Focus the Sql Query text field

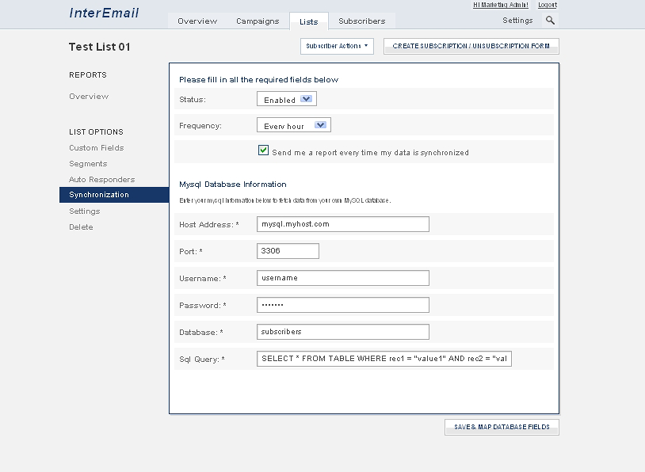385,359
